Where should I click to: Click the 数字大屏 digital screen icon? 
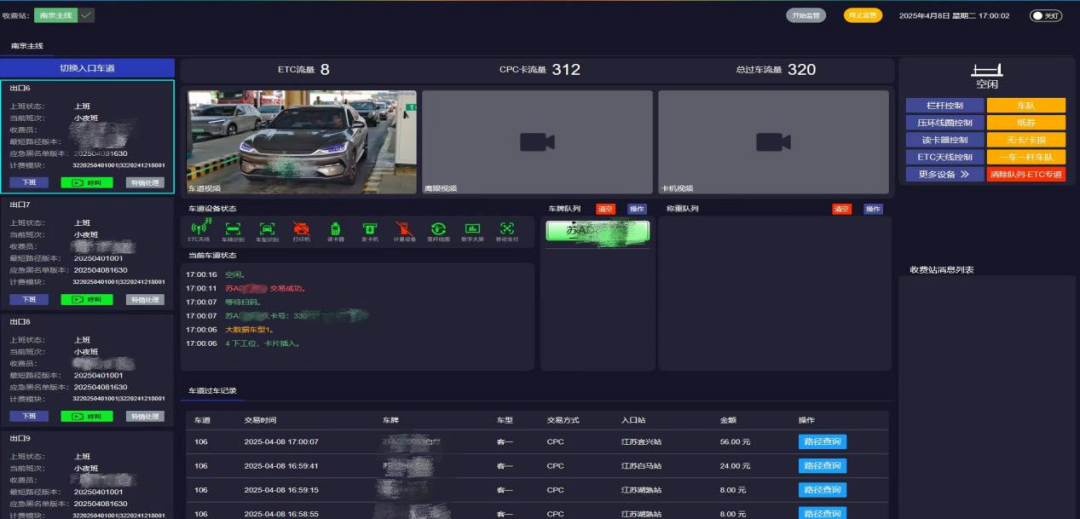(471, 230)
